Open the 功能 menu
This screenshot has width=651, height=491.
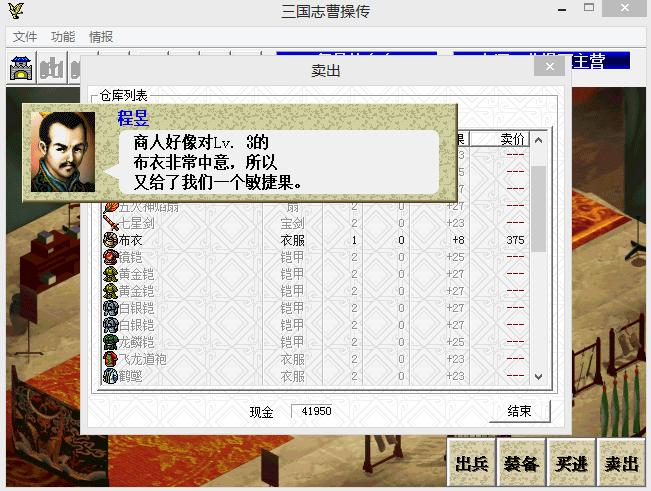[x=63, y=37]
